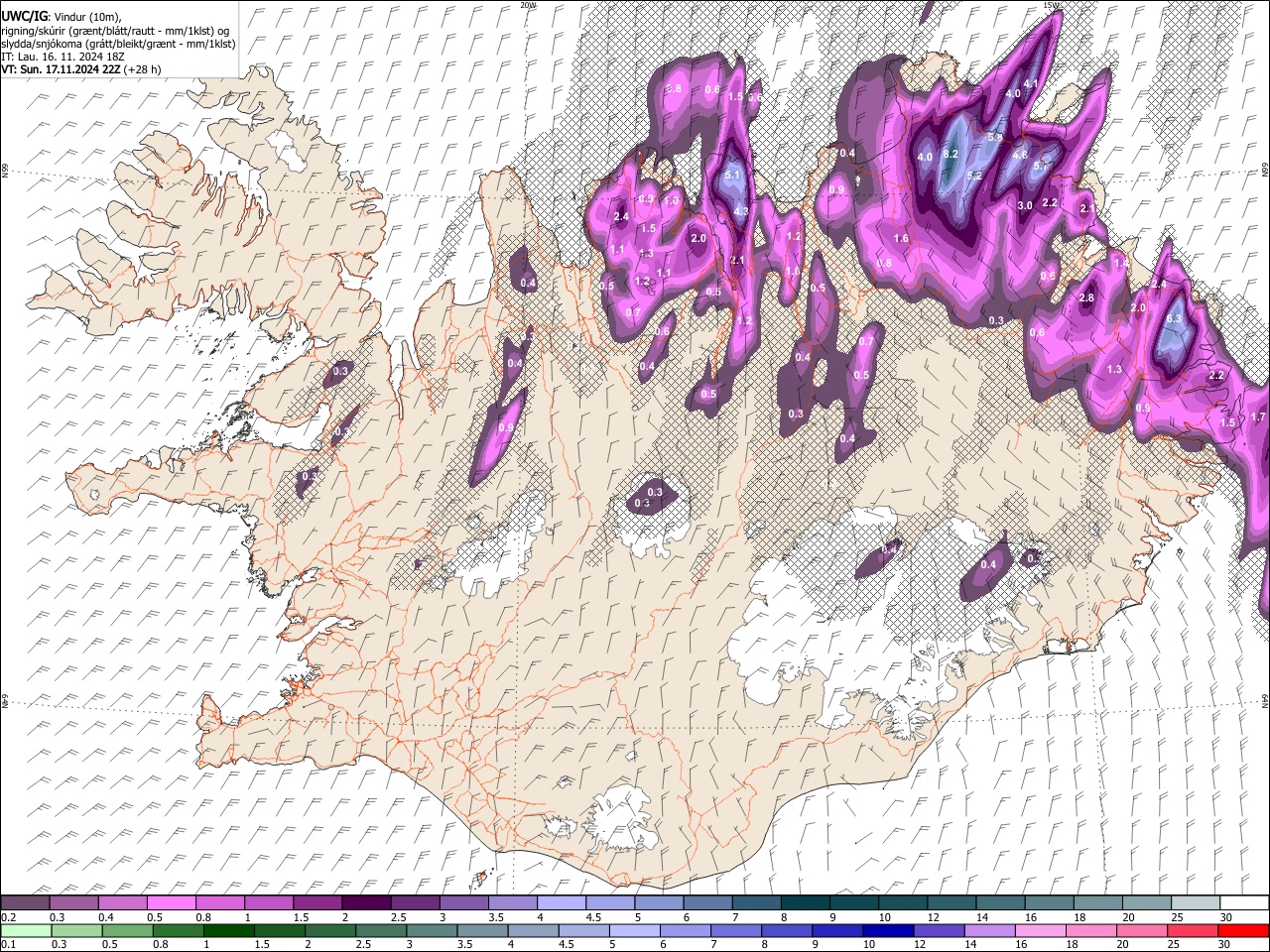
Task: Click the 8.2 precipitation maximum on the map
Action: (951, 155)
